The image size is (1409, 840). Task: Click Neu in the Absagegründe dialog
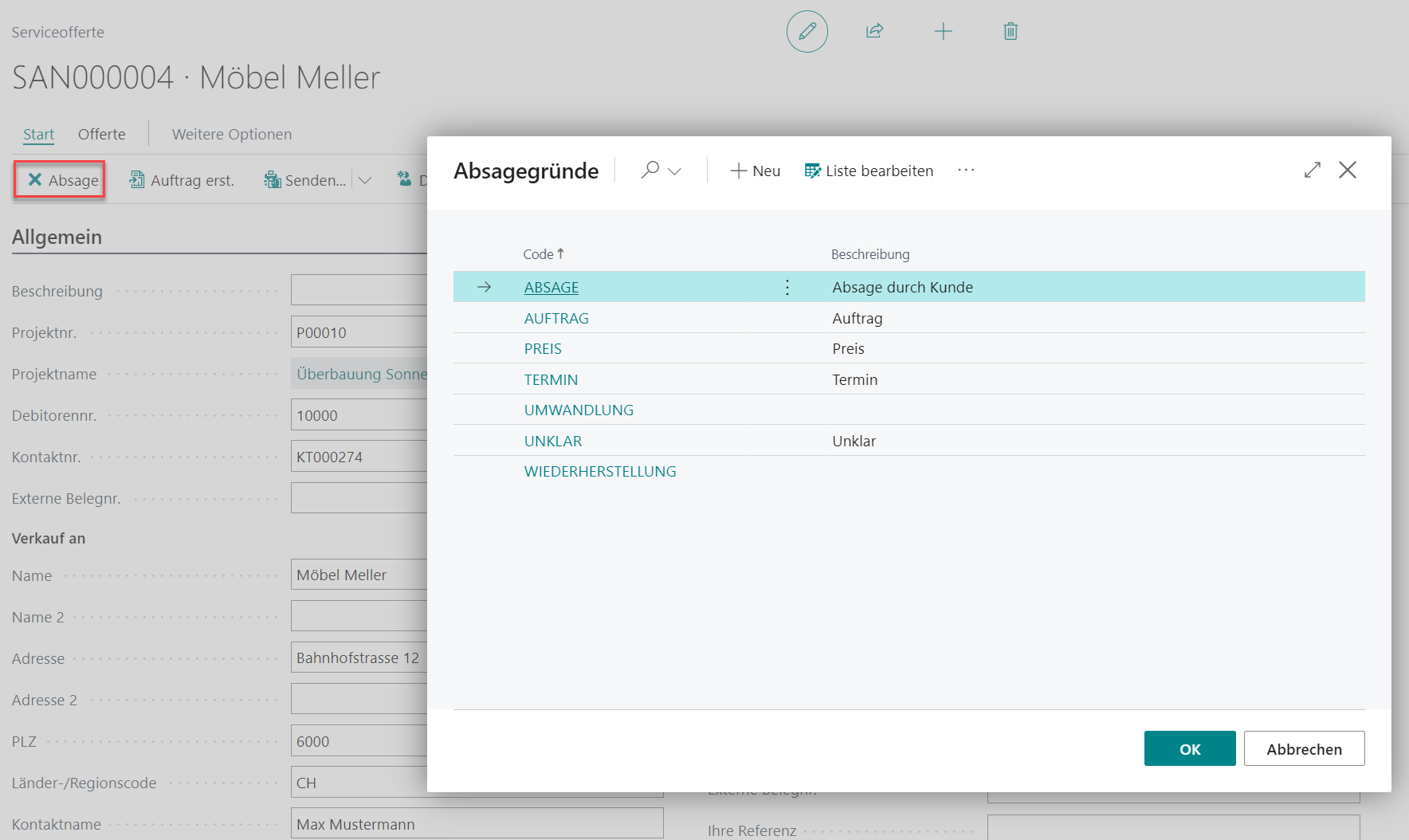(755, 171)
